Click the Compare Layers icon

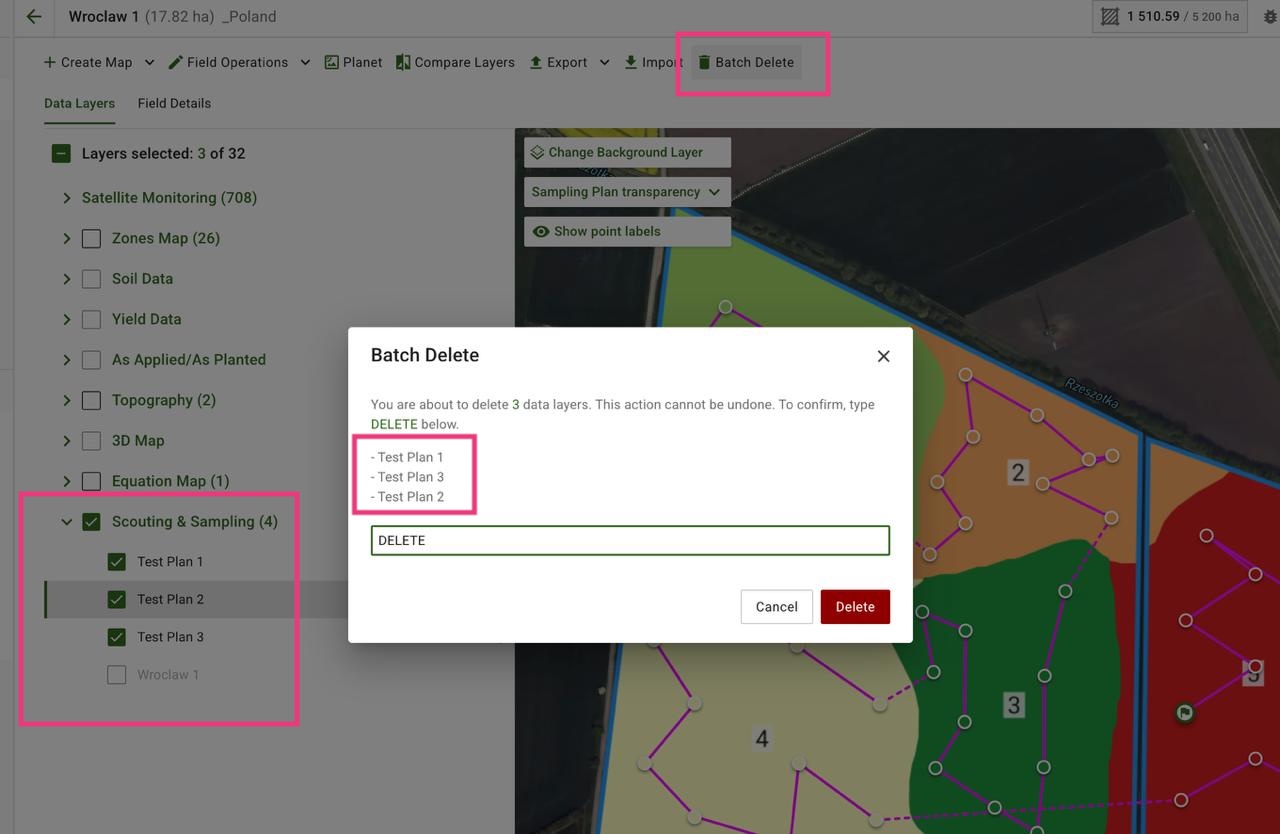coord(403,62)
